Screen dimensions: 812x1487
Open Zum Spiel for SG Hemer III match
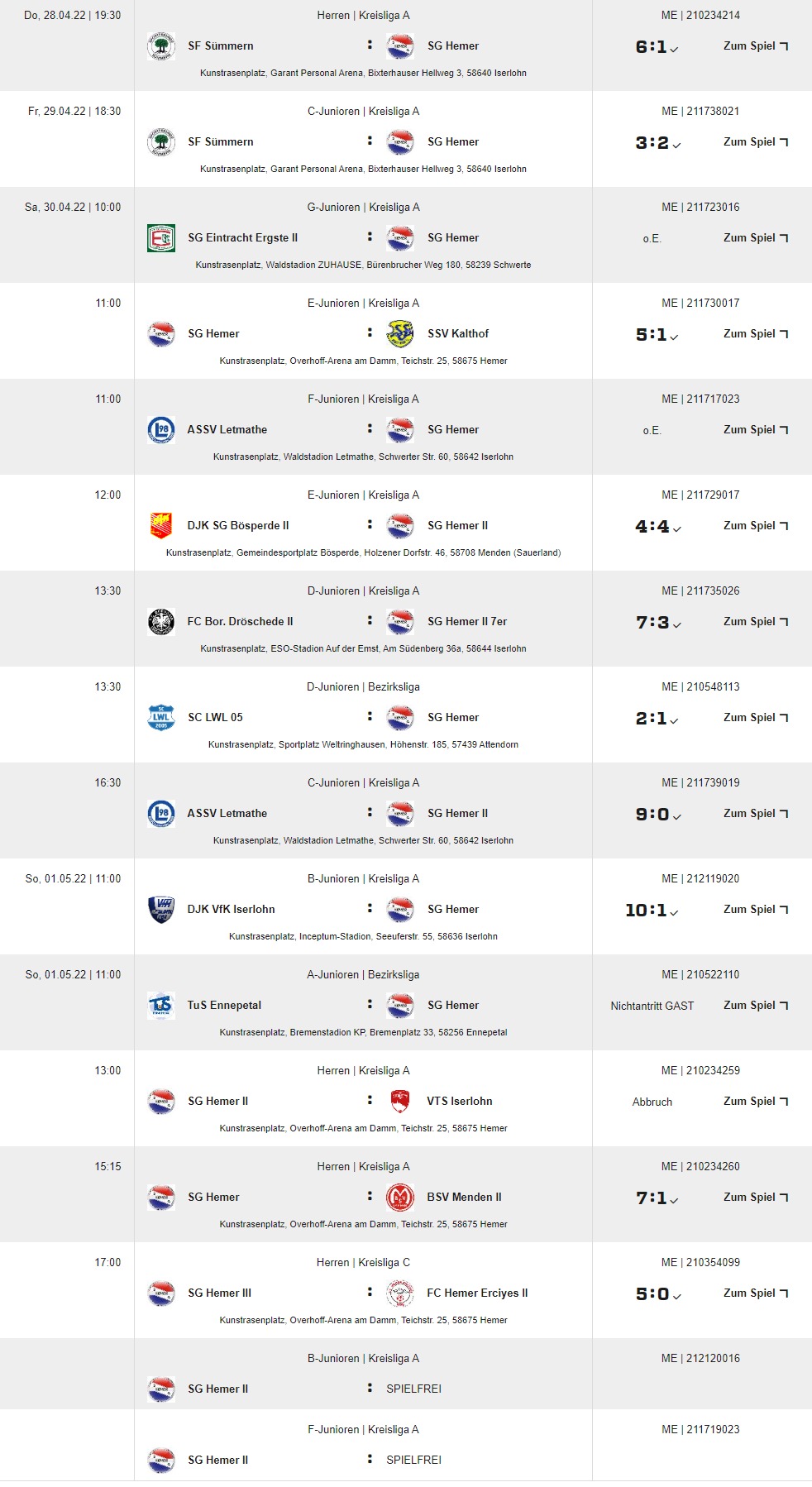(x=755, y=1293)
